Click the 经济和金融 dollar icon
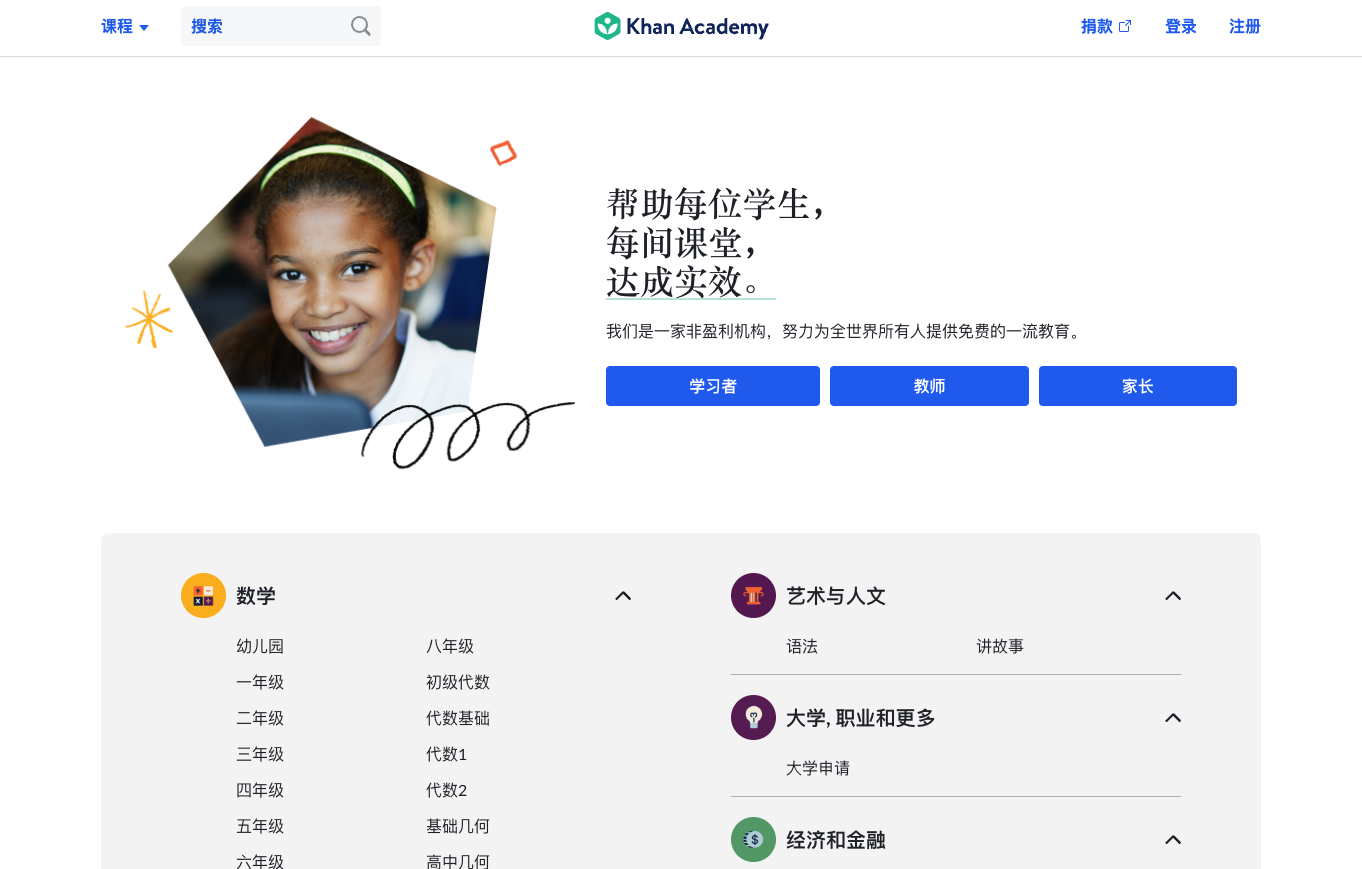This screenshot has height=869, width=1362. 753,840
